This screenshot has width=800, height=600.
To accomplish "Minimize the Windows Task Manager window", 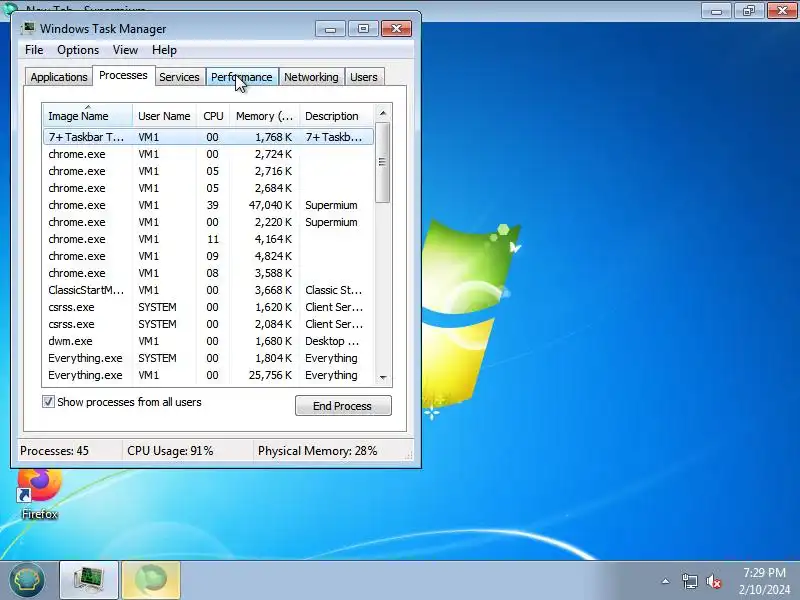I will [x=331, y=29].
